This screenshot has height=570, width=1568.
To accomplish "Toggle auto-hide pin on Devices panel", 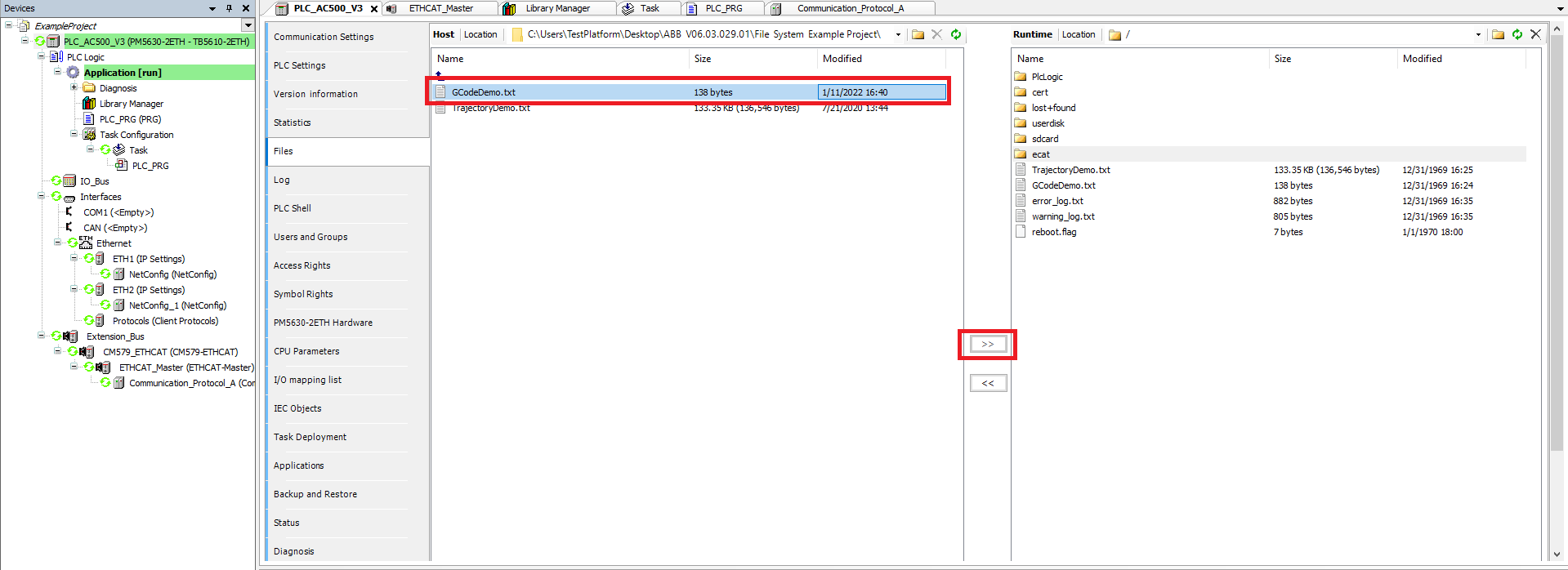I will (229, 8).
